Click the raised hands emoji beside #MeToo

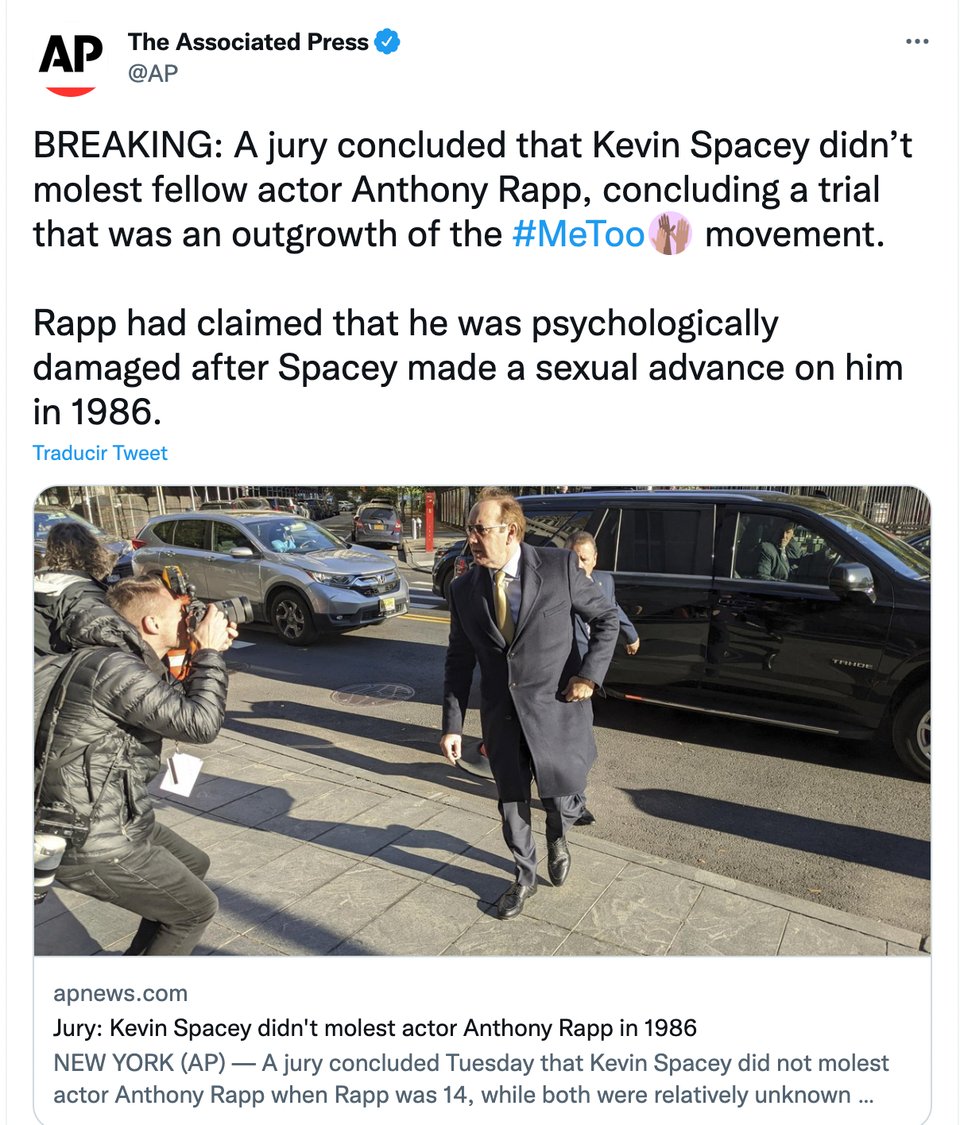670,234
